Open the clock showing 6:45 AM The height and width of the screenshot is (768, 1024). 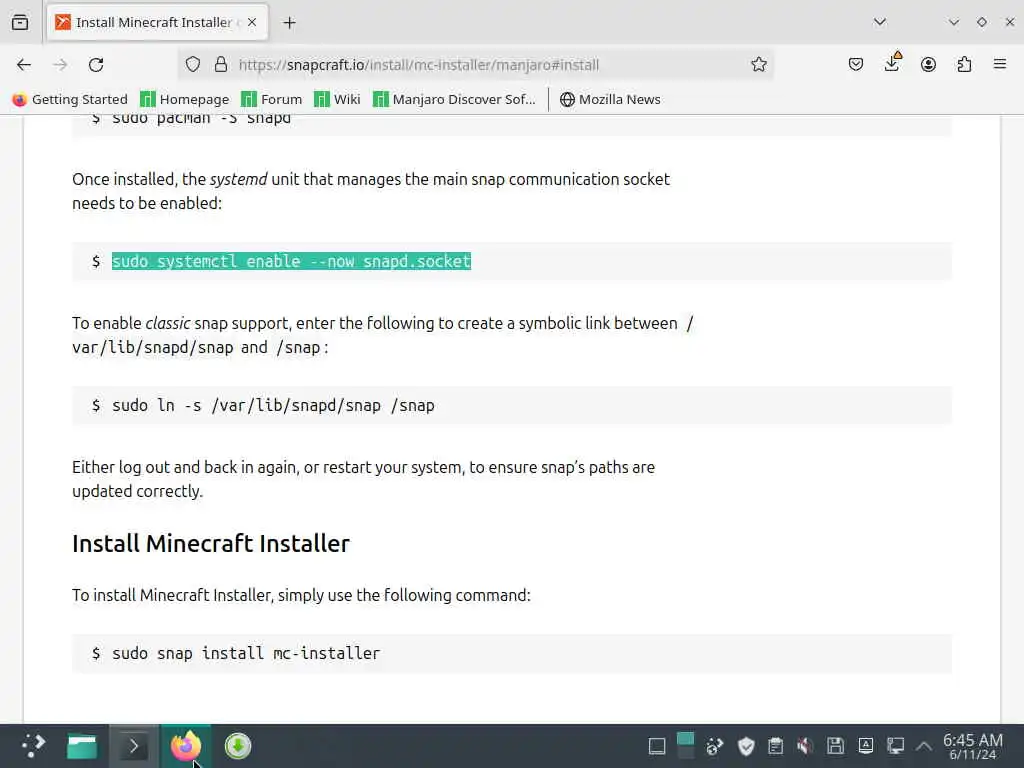(972, 746)
